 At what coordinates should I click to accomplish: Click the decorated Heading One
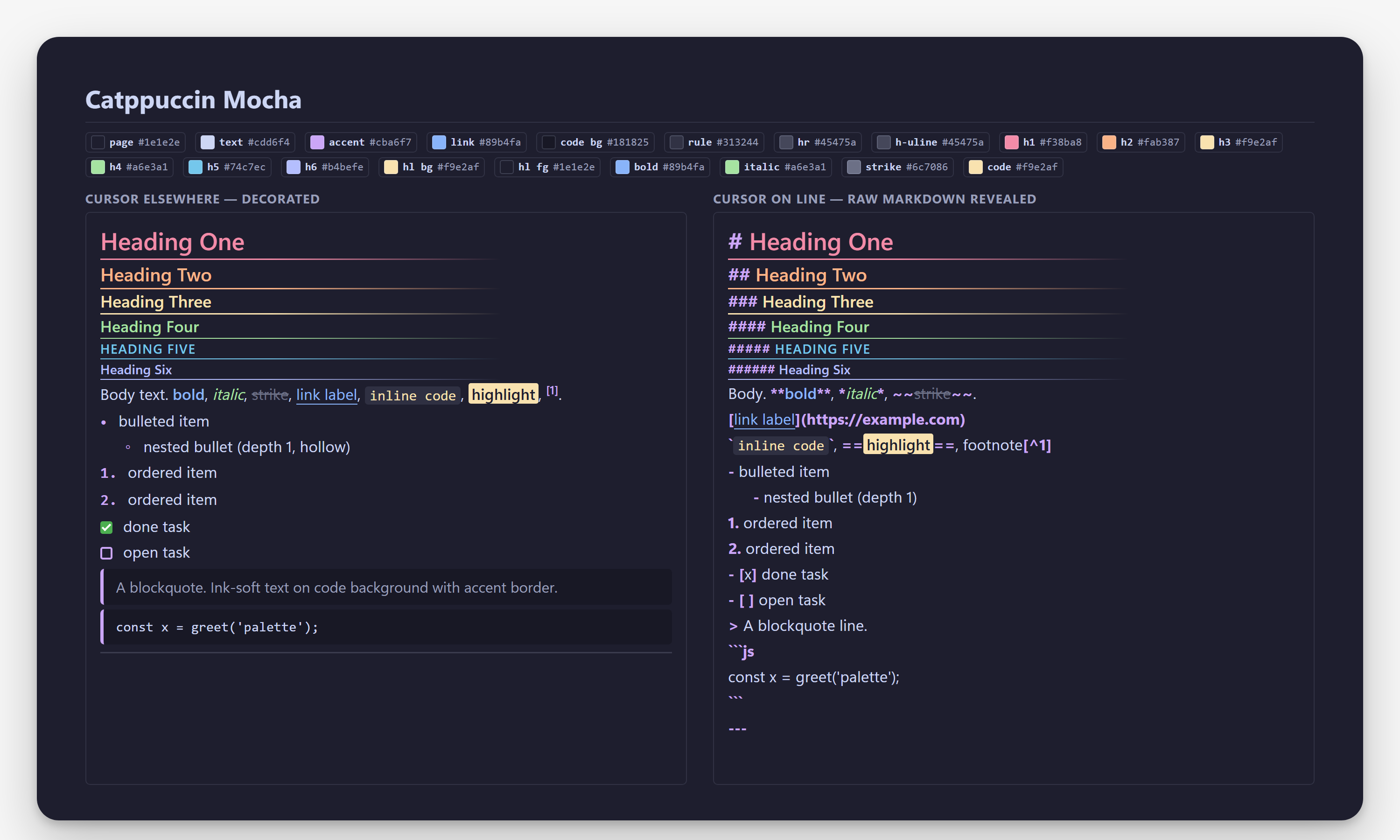pyautogui.click(x=173, y=242)
